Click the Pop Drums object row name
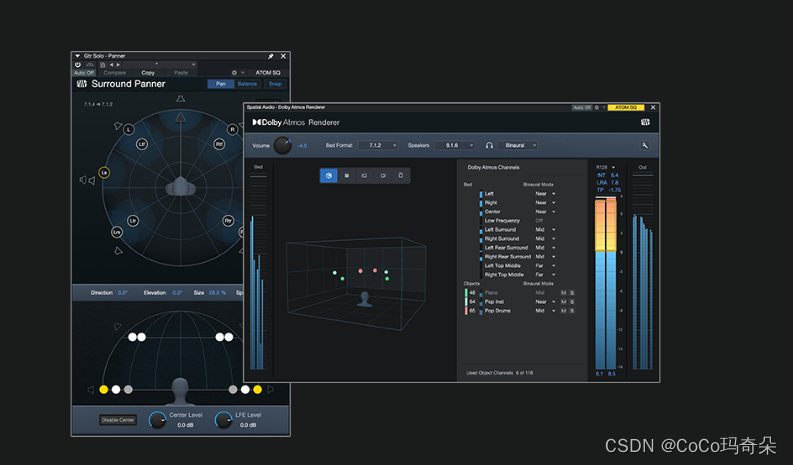793x465 pixels. tap(498, 311)
